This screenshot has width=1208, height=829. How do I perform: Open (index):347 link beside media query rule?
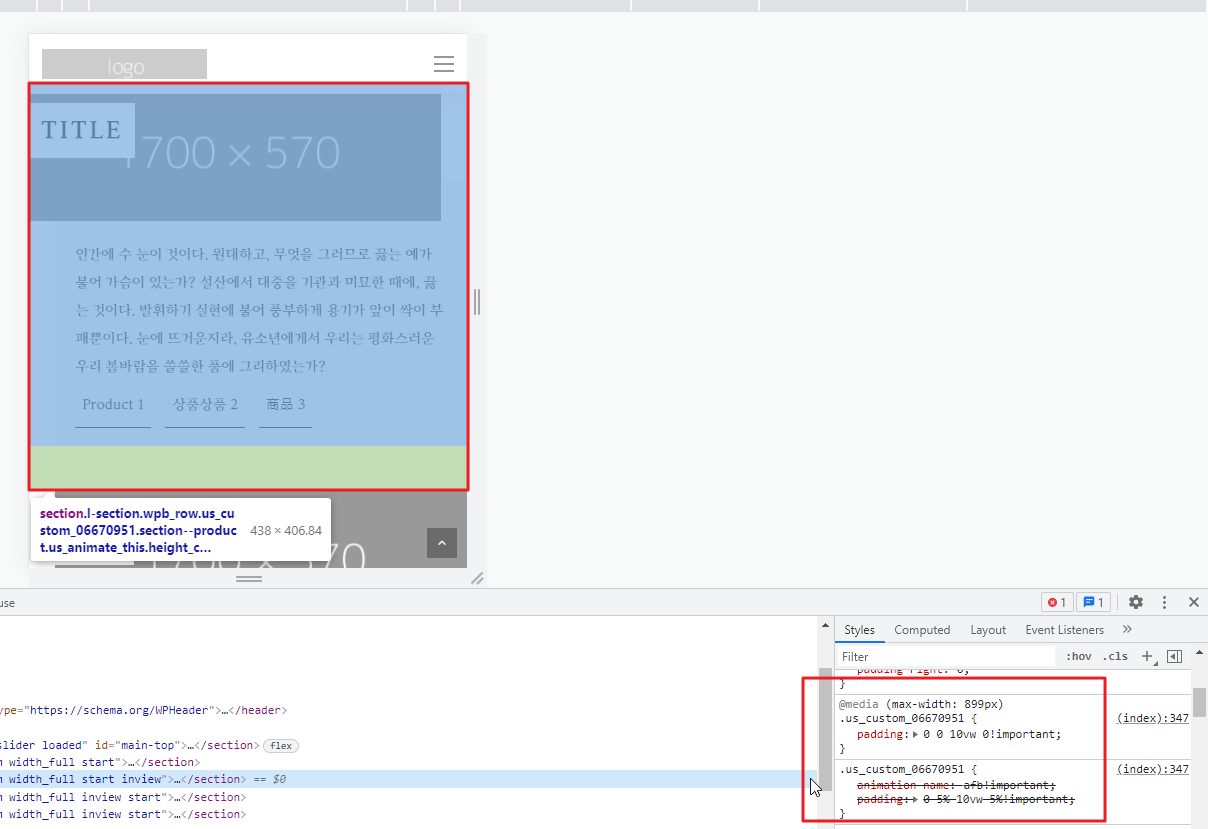click(x=1152, y=718)
